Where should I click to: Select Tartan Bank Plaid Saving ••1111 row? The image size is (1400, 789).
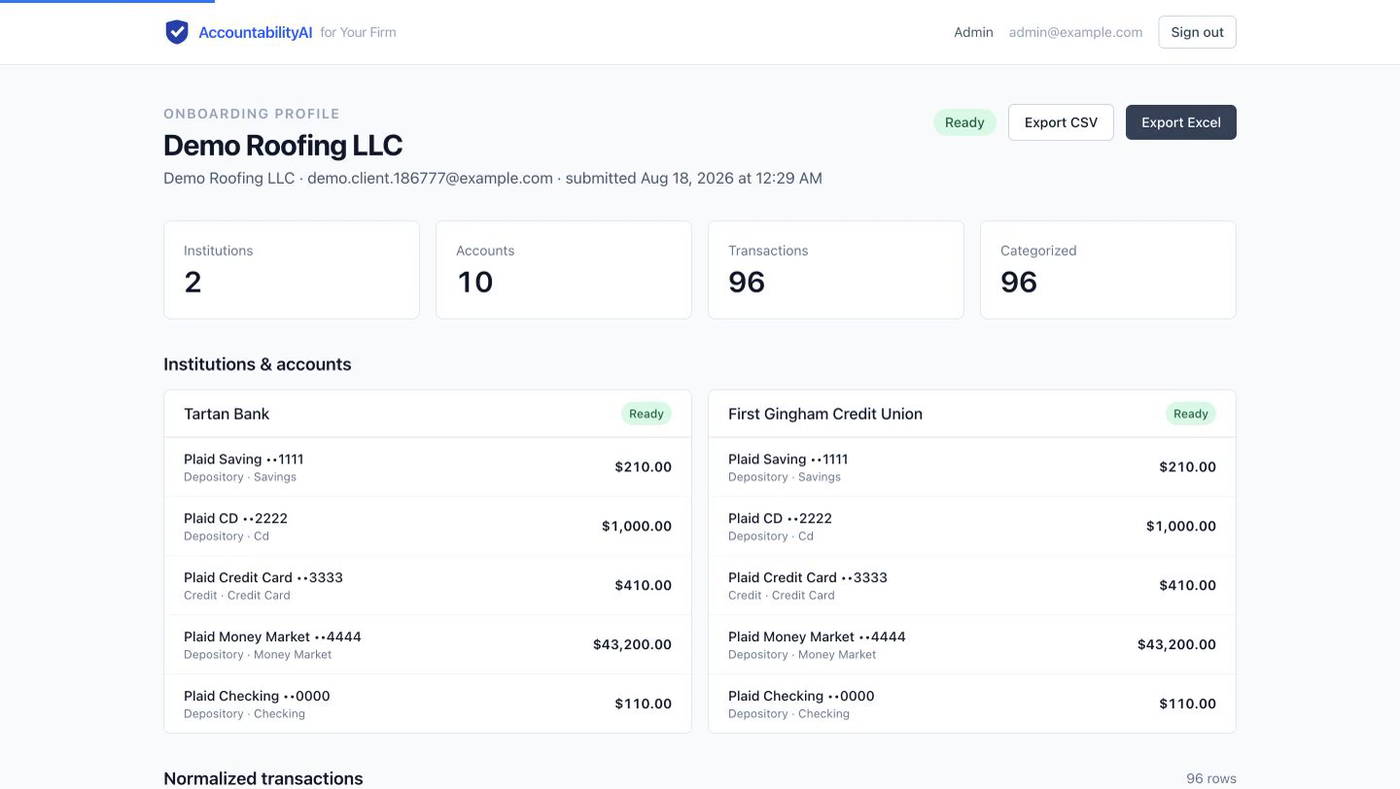click(427, 467)
